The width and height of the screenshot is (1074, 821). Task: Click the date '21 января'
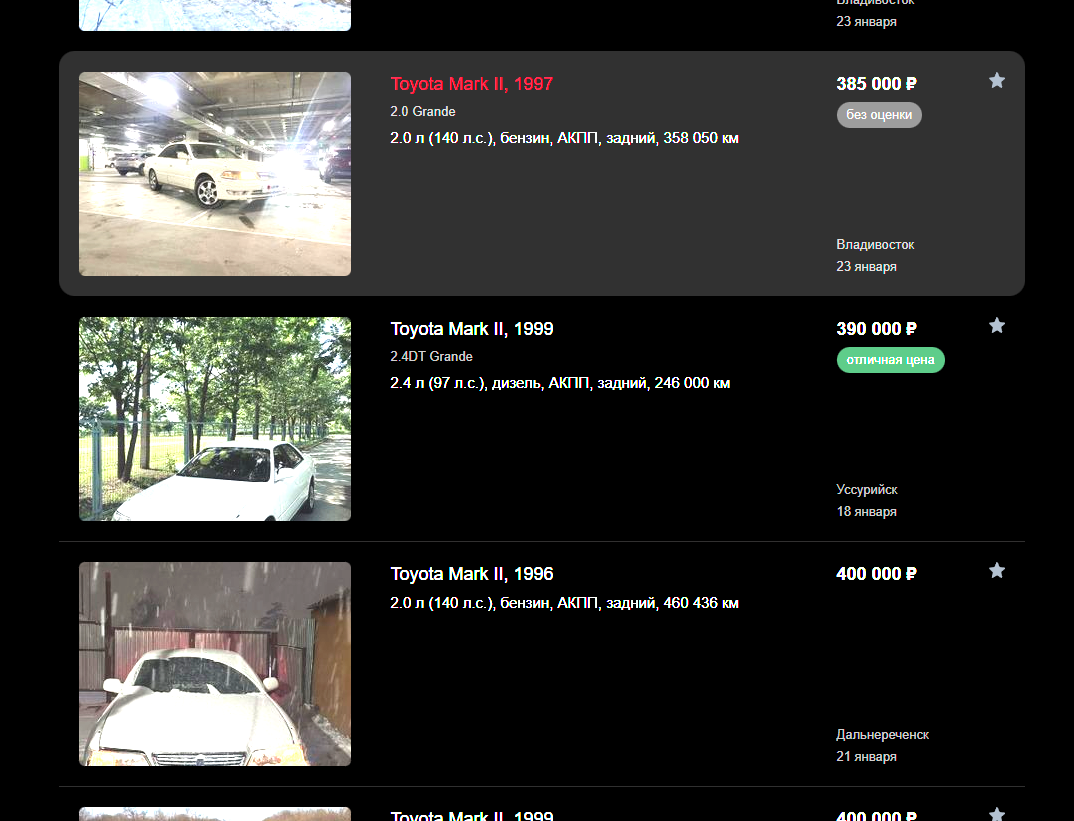tap(866, 757)
